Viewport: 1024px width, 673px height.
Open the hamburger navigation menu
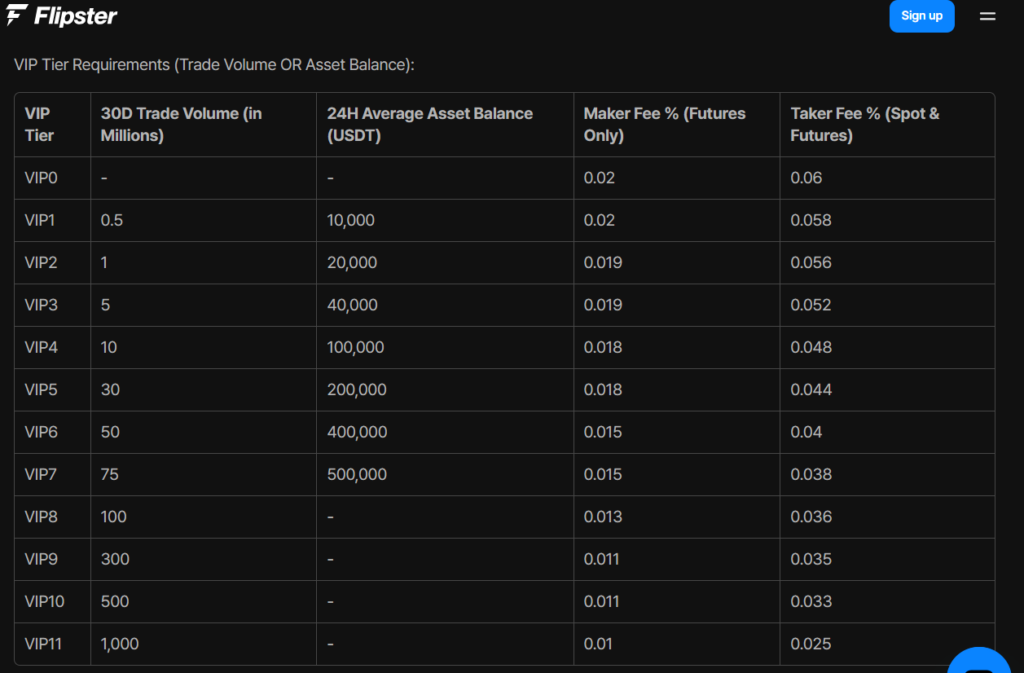(x=987, y=16)
